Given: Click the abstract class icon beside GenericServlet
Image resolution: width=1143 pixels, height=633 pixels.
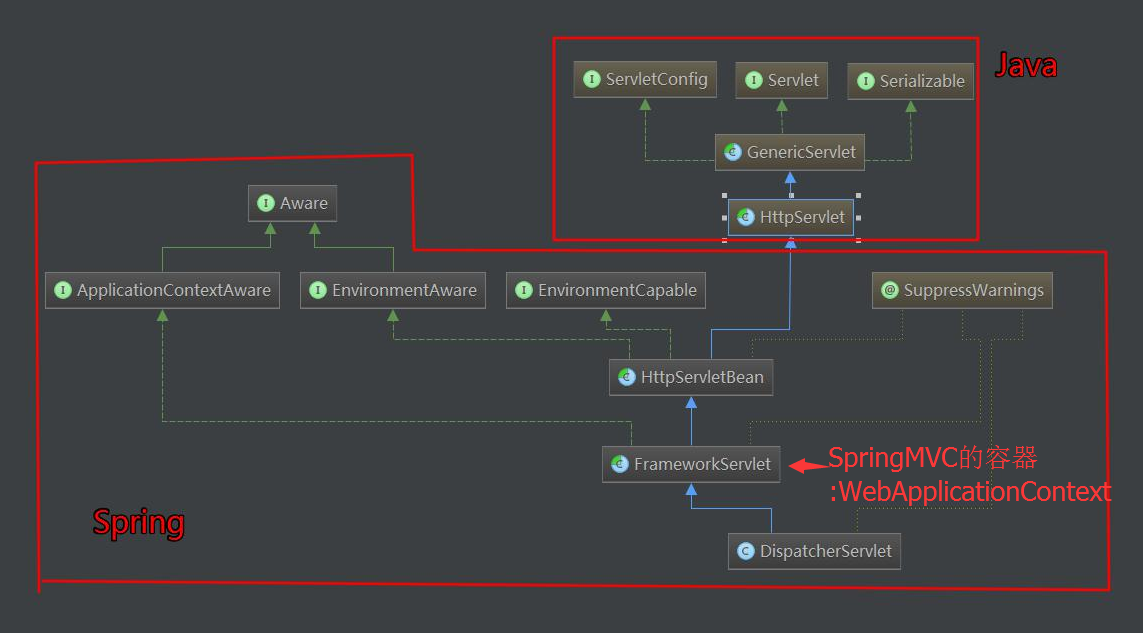Looking at the screenshot, I should pyautogui.click(x=733, y=152).
